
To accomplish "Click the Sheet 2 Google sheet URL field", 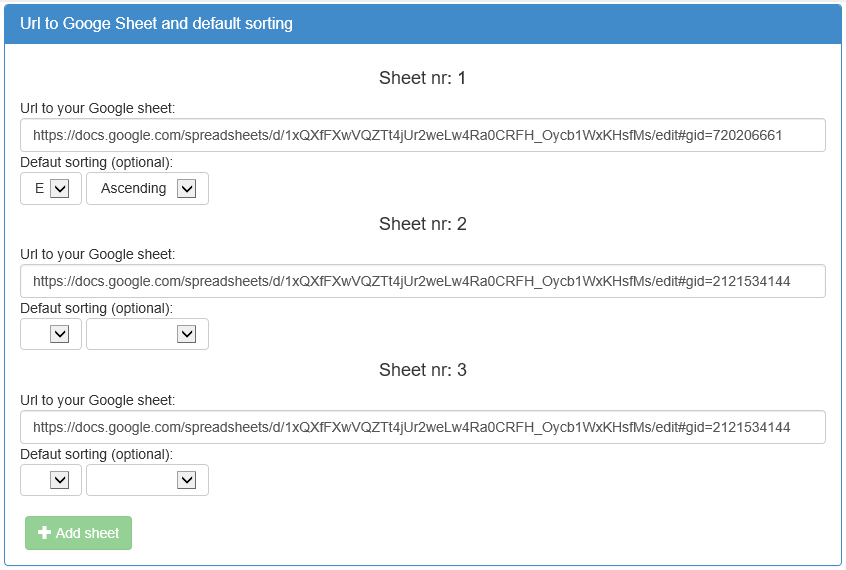I will (422, 281).
